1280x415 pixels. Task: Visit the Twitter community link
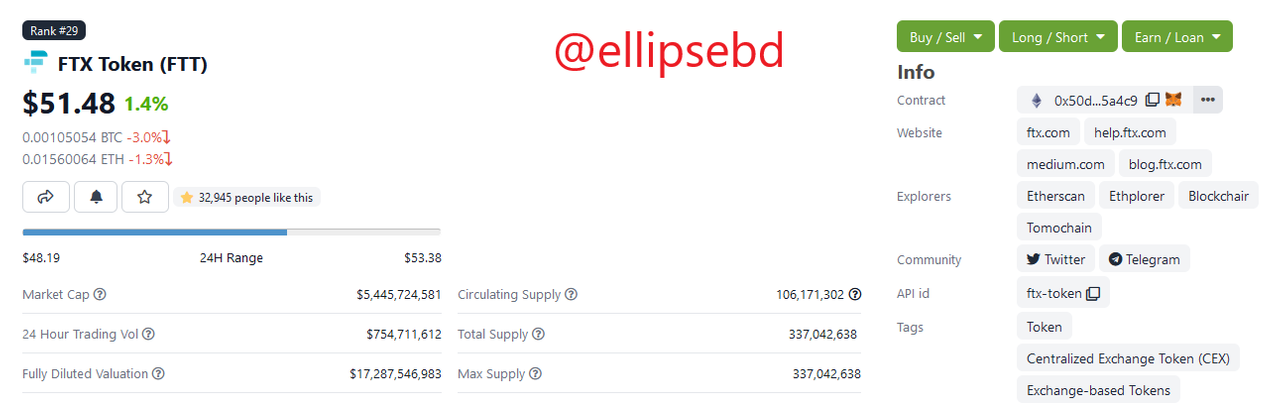click(x=1056, y=259)
